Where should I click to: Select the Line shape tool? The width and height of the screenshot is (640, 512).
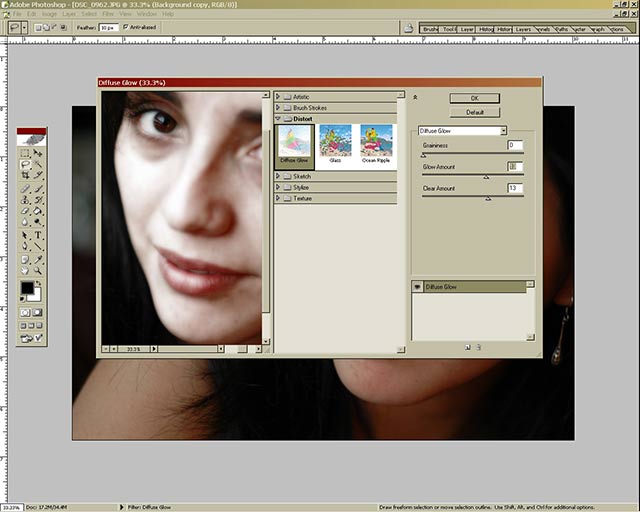(x=38, y=246)
